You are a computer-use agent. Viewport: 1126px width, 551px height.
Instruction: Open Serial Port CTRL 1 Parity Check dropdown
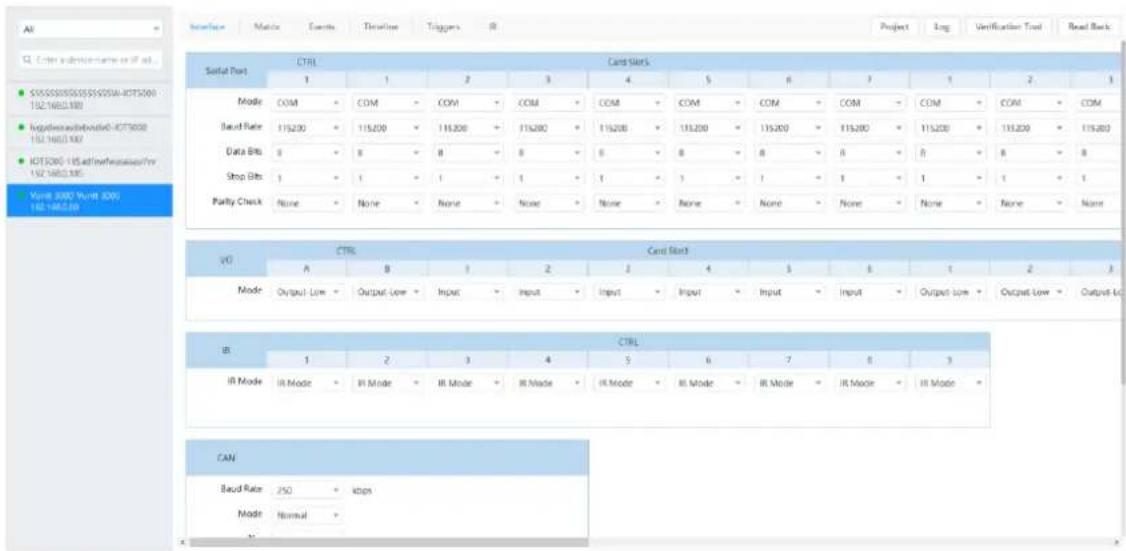pyautogui.click(x=307, y=203)
